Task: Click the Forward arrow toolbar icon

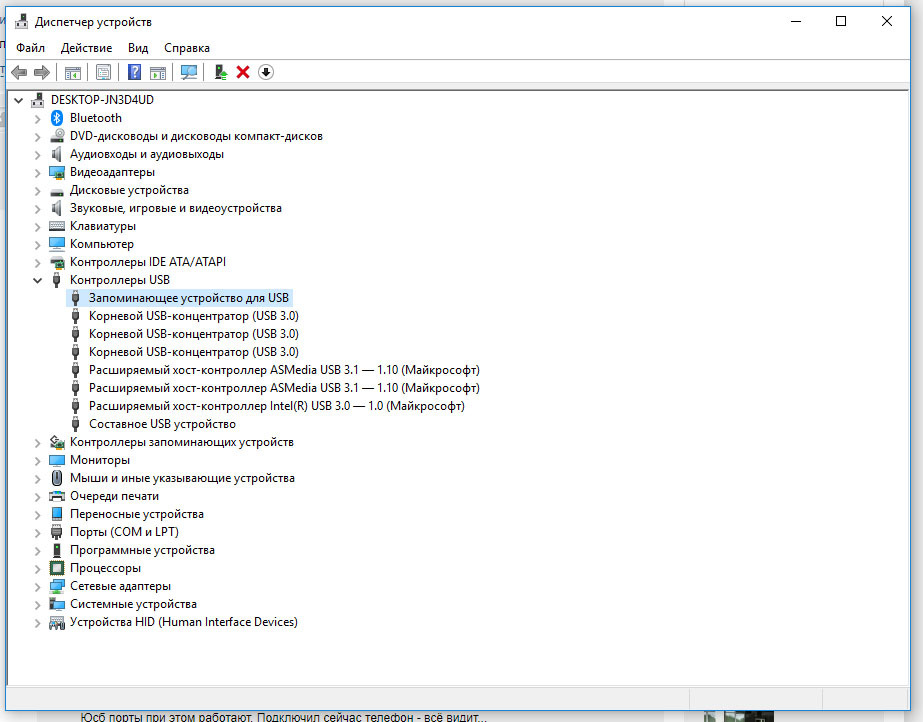Action: 42,72
